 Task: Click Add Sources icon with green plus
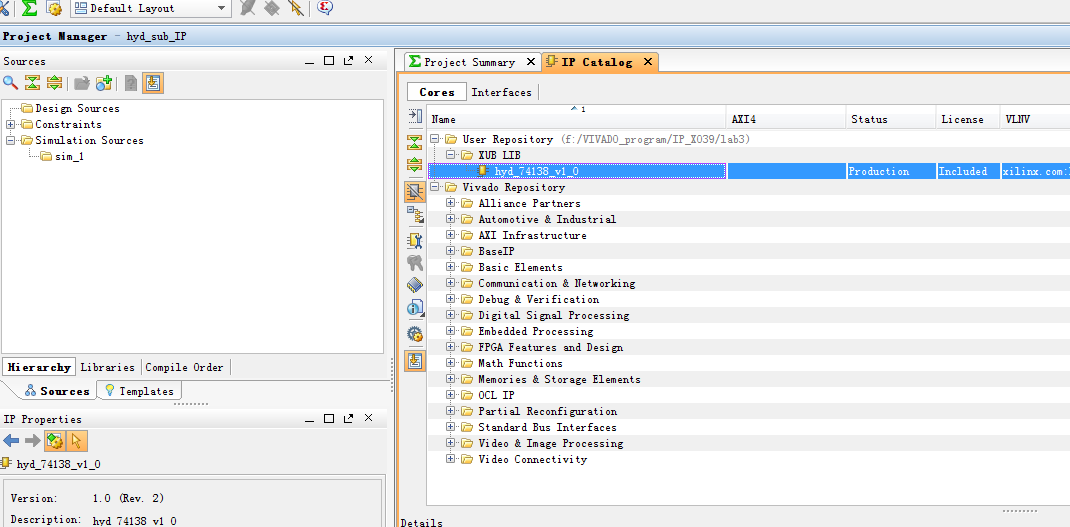point(104,83)
